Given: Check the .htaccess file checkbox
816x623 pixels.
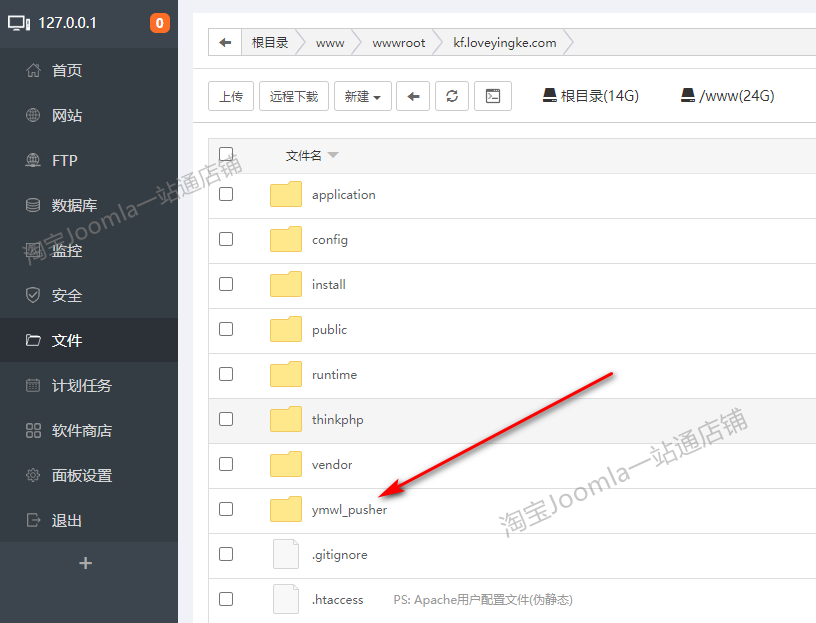Looking at the screenshot, I should tap(226, 599).
